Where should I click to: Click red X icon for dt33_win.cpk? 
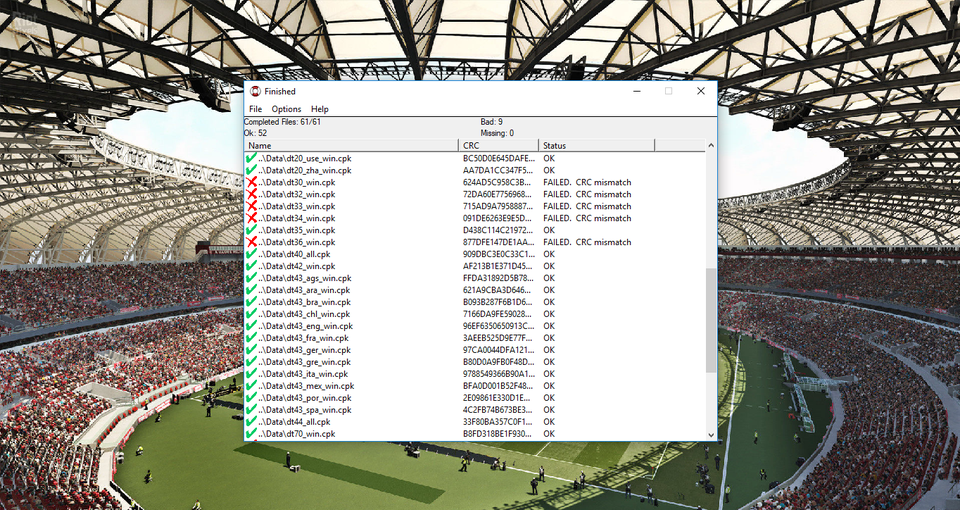pos(251,206)
